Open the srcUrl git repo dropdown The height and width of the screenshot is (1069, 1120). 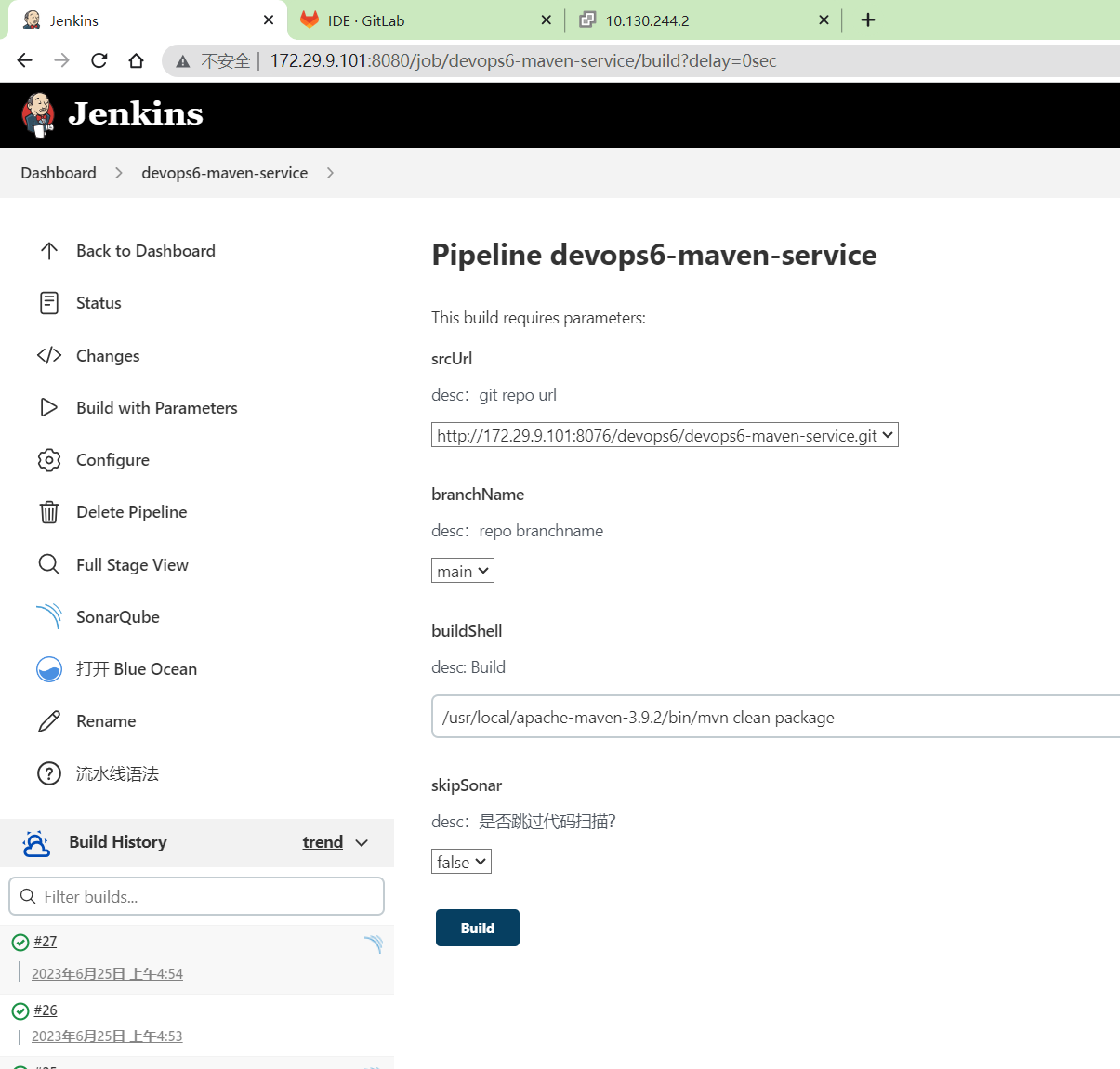[x=665, y=435]
